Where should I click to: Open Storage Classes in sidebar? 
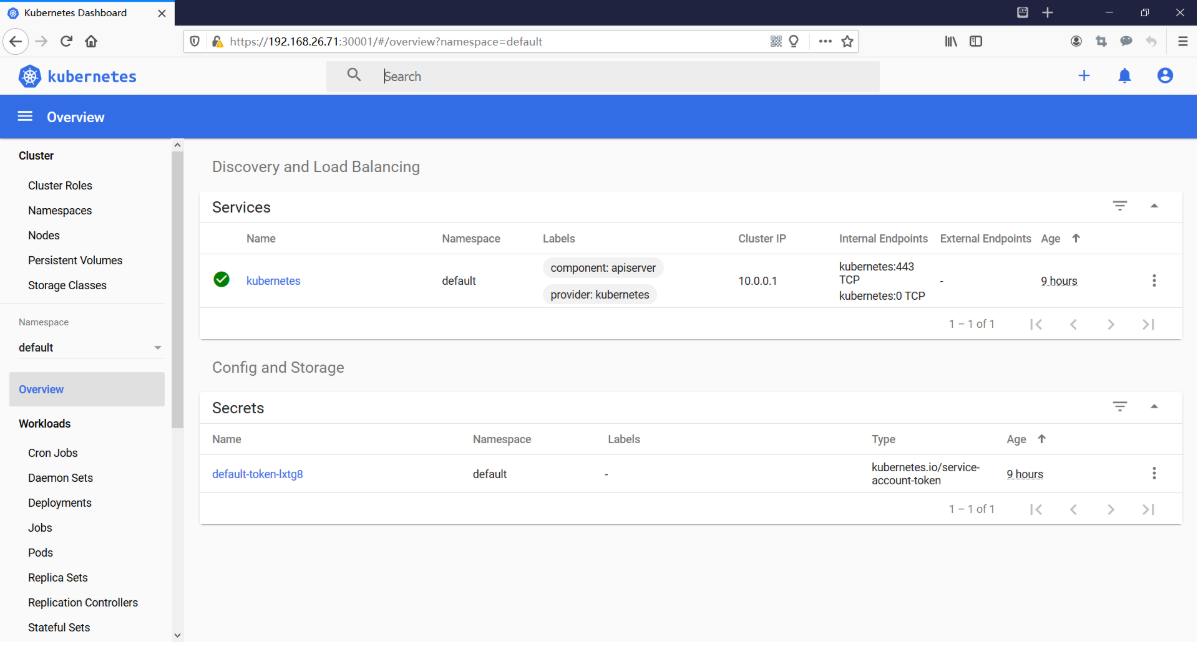[67, 285]
